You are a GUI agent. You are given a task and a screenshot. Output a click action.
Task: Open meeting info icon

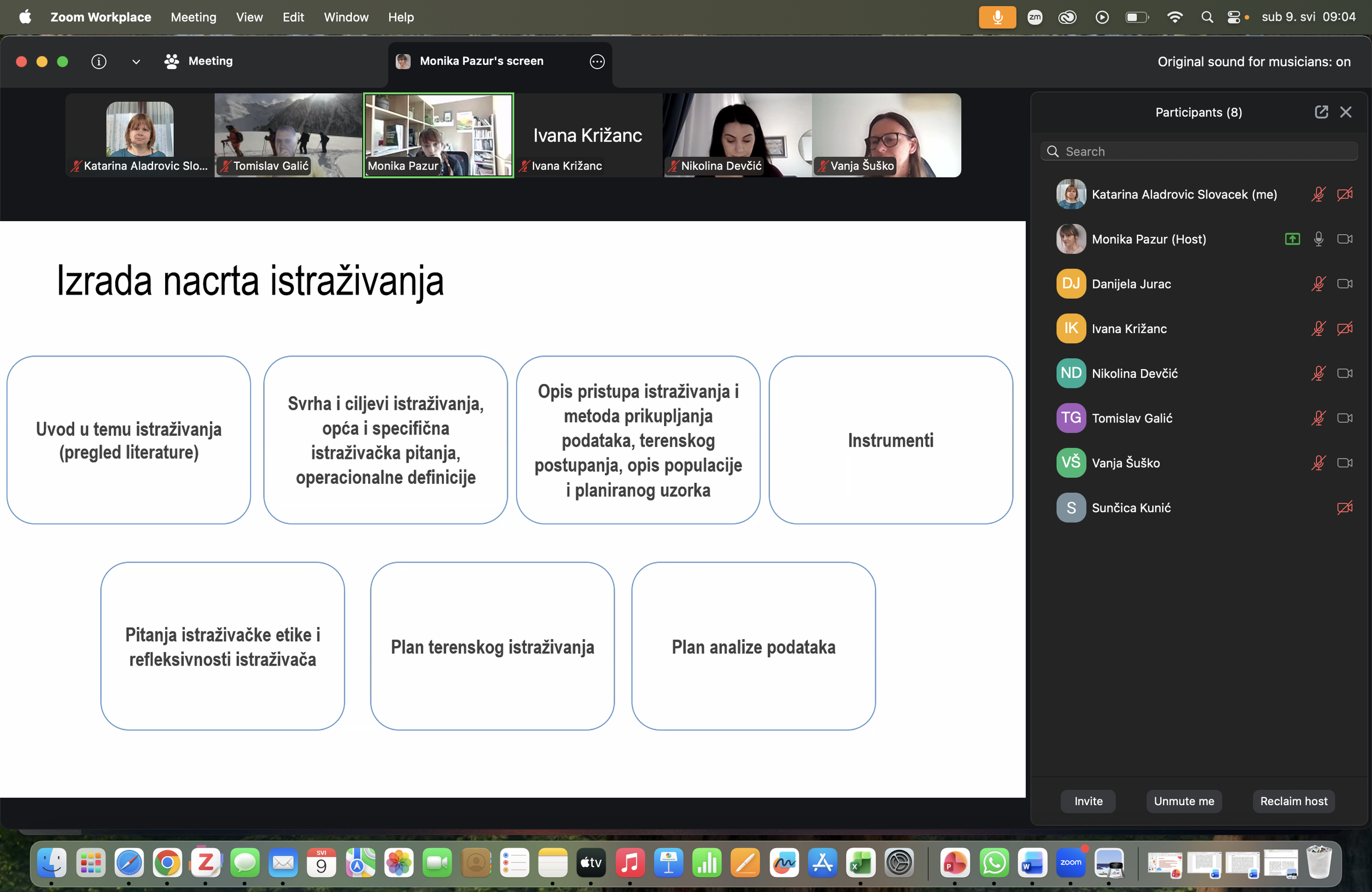(99, 61)
